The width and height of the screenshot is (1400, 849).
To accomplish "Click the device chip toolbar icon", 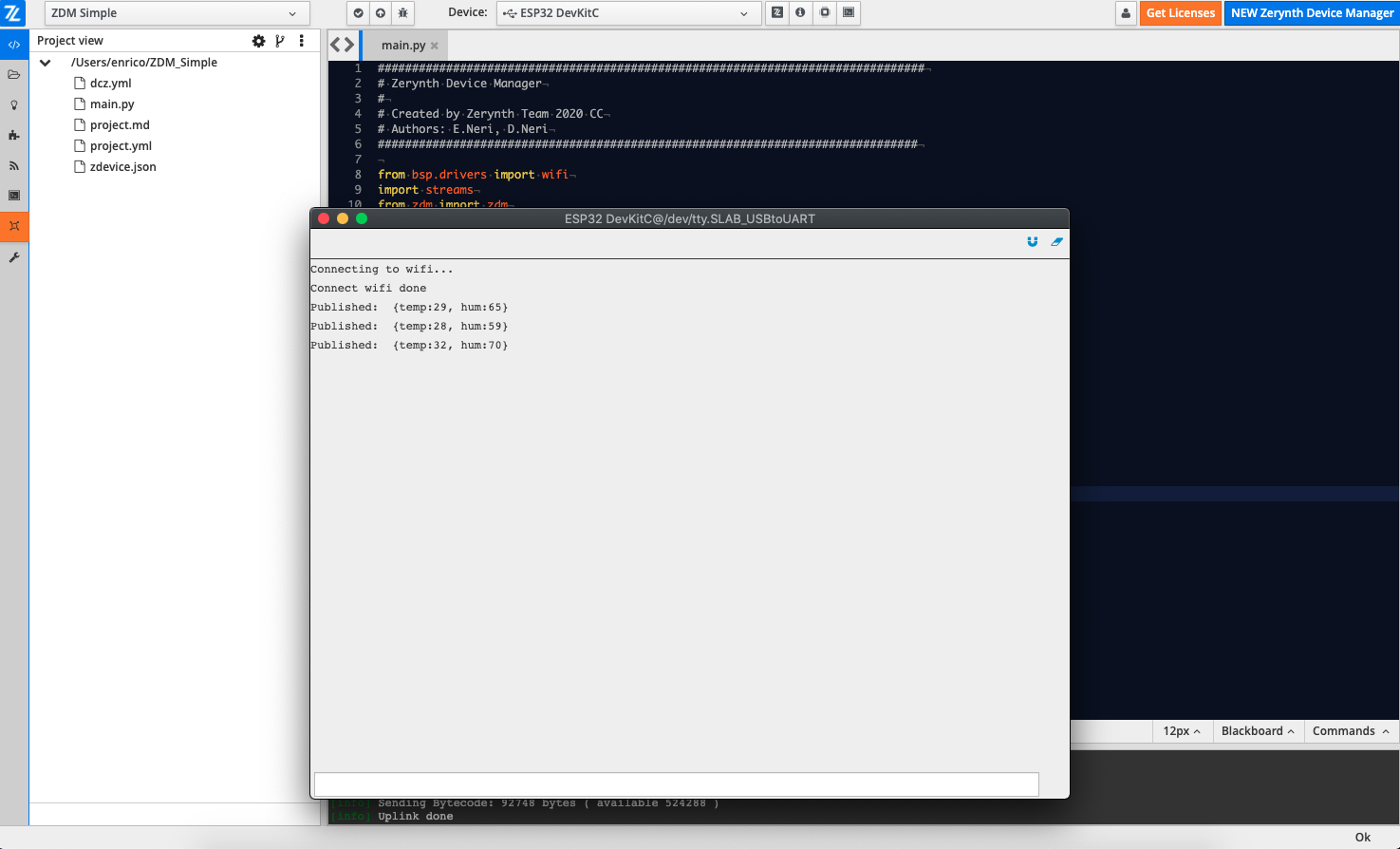I will [825, 13].
